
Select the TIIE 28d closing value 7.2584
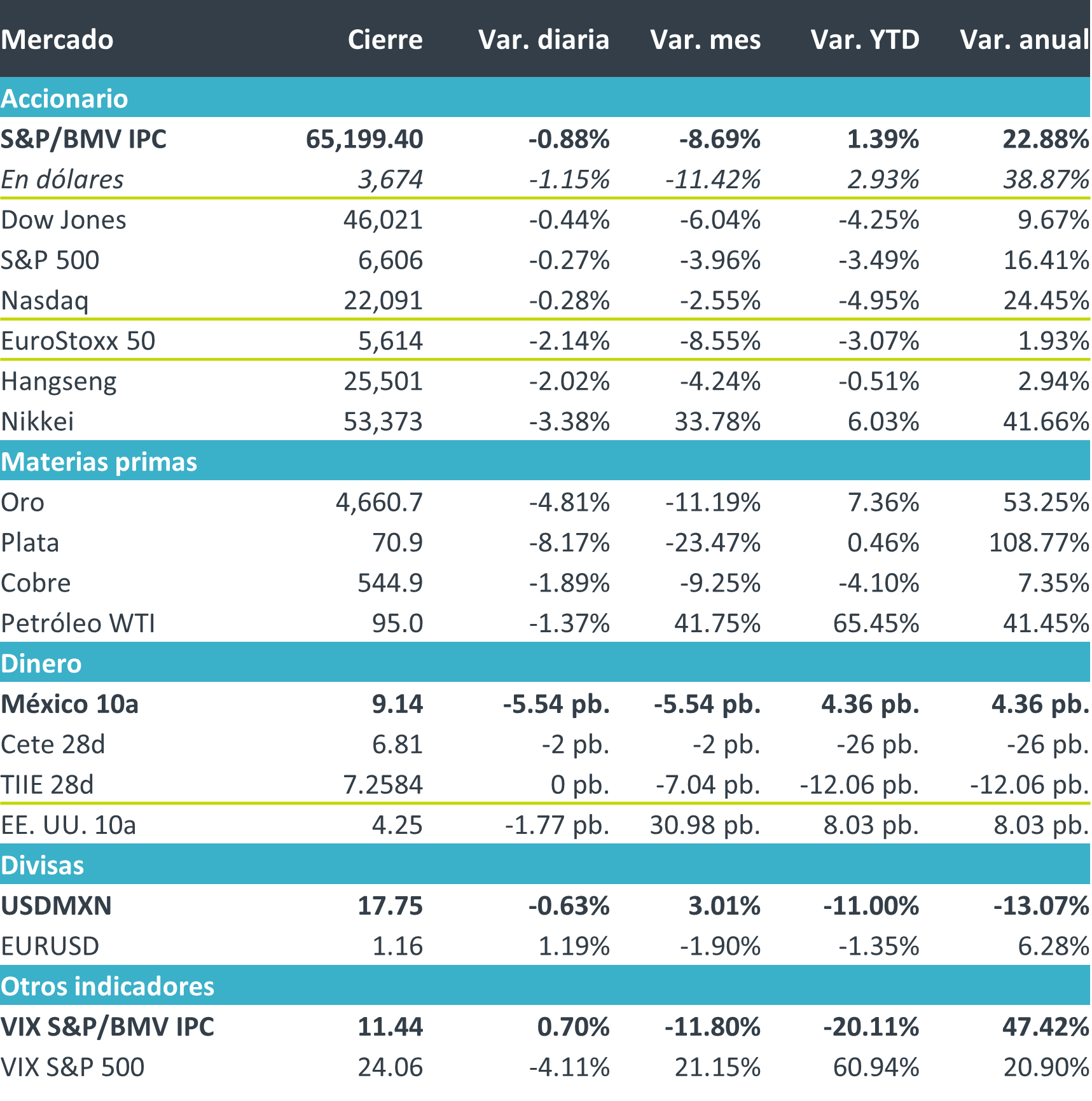pyautogui.click(x=383, y=785)
